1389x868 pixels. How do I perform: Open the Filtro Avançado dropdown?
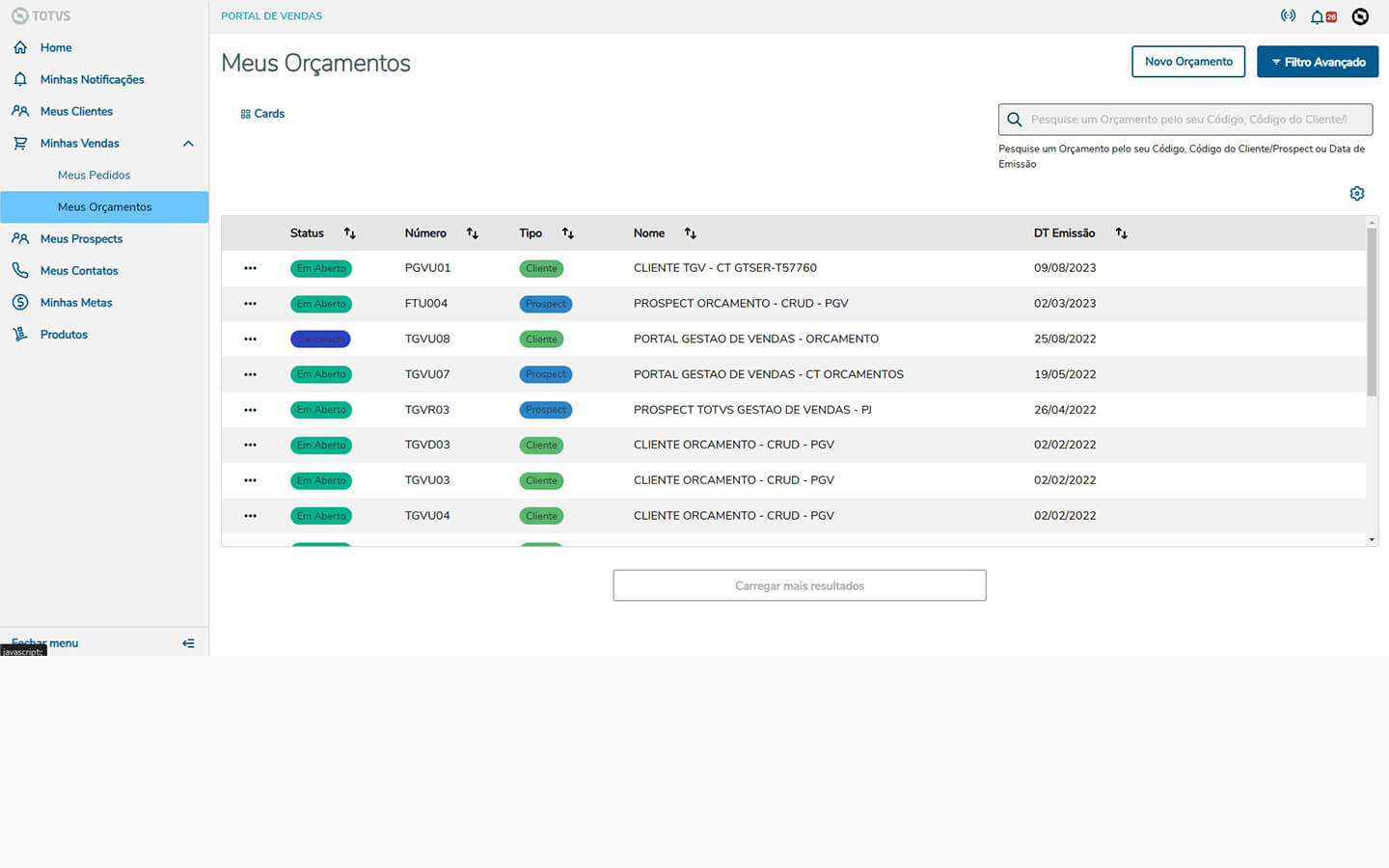click(x=1317, y=62)
